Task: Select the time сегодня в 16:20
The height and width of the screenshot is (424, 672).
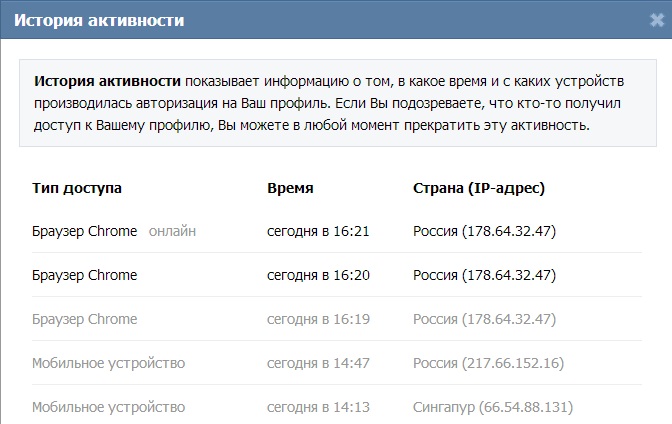Action: point(318,275)
